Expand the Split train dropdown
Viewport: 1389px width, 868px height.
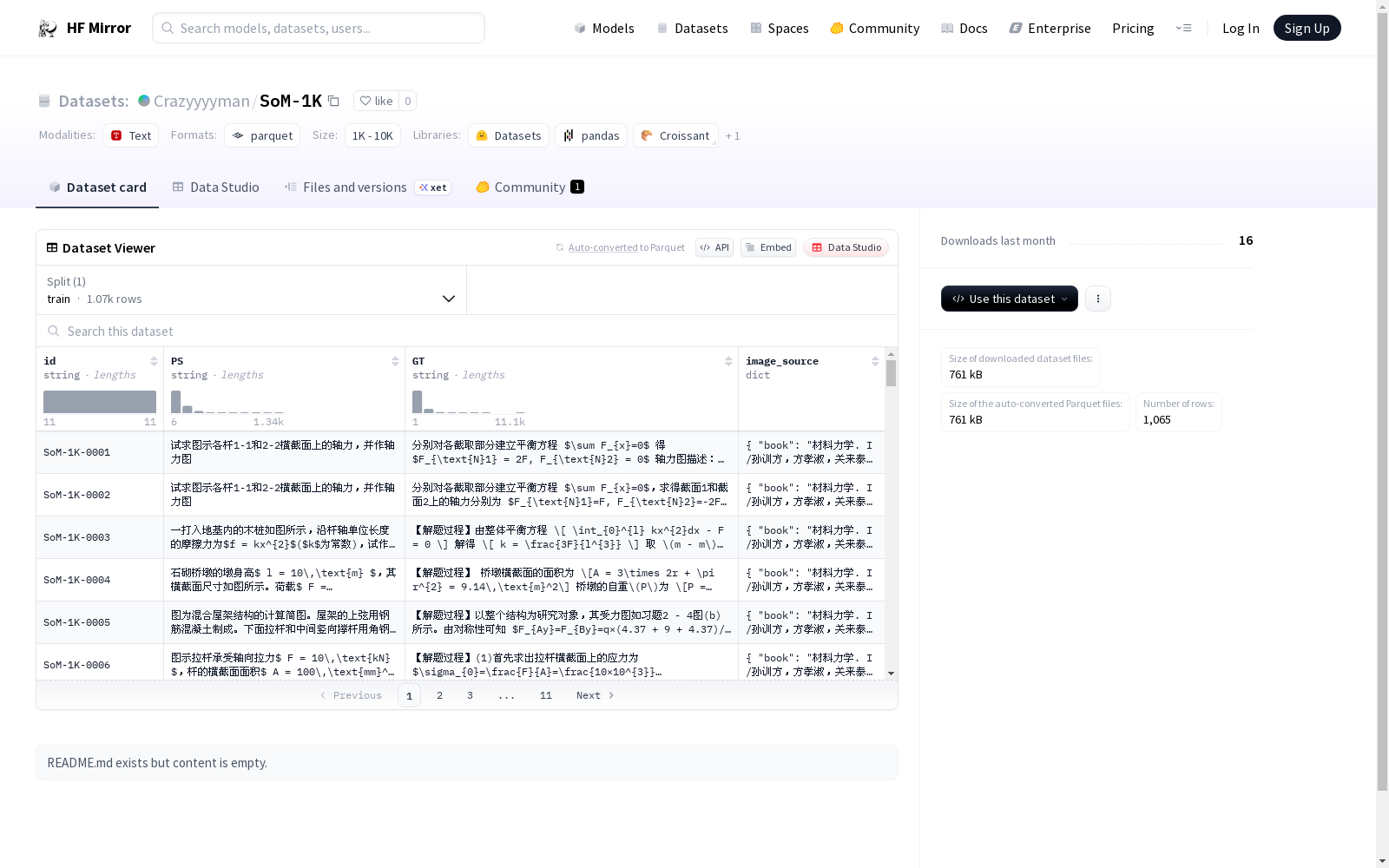point(252,290)
